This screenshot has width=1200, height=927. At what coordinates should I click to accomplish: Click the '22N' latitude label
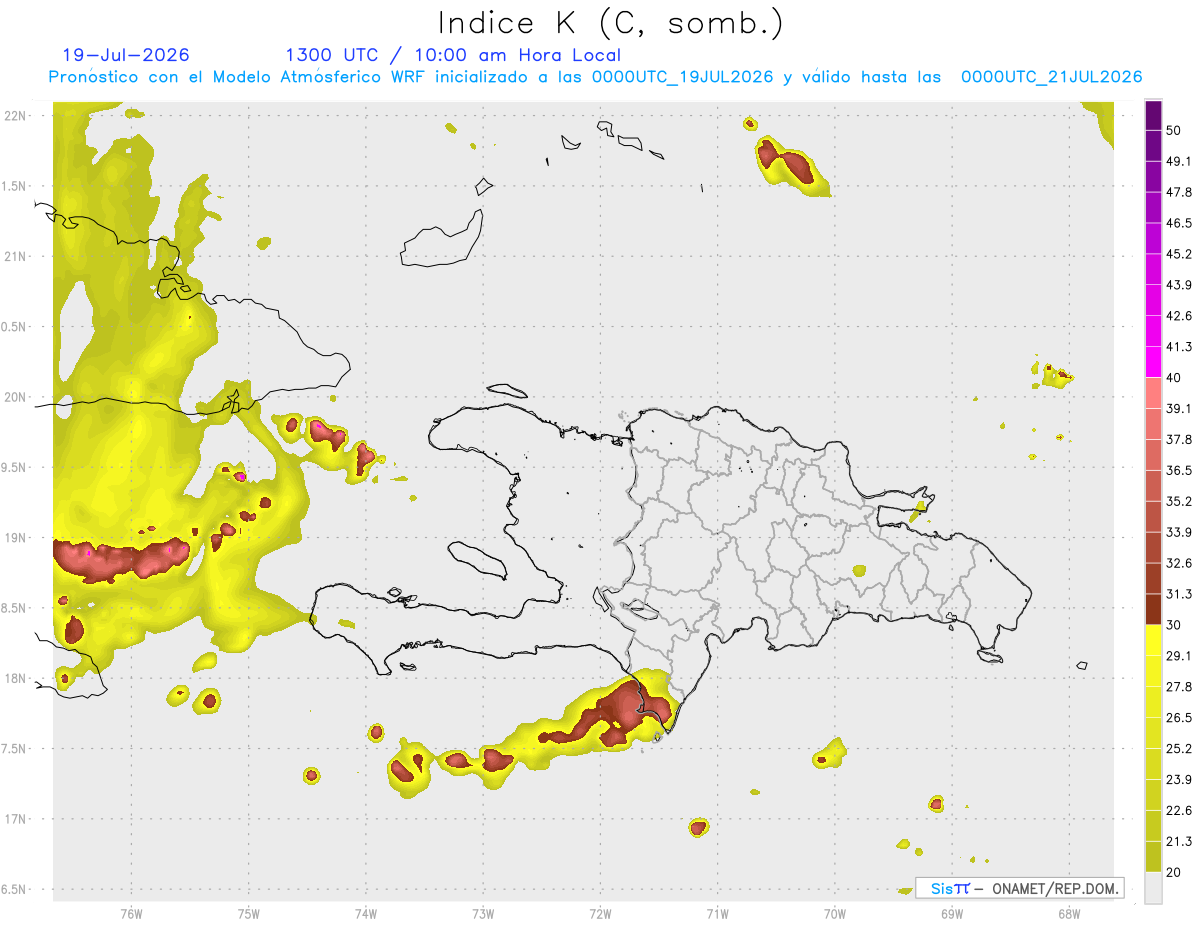[17, 115]
